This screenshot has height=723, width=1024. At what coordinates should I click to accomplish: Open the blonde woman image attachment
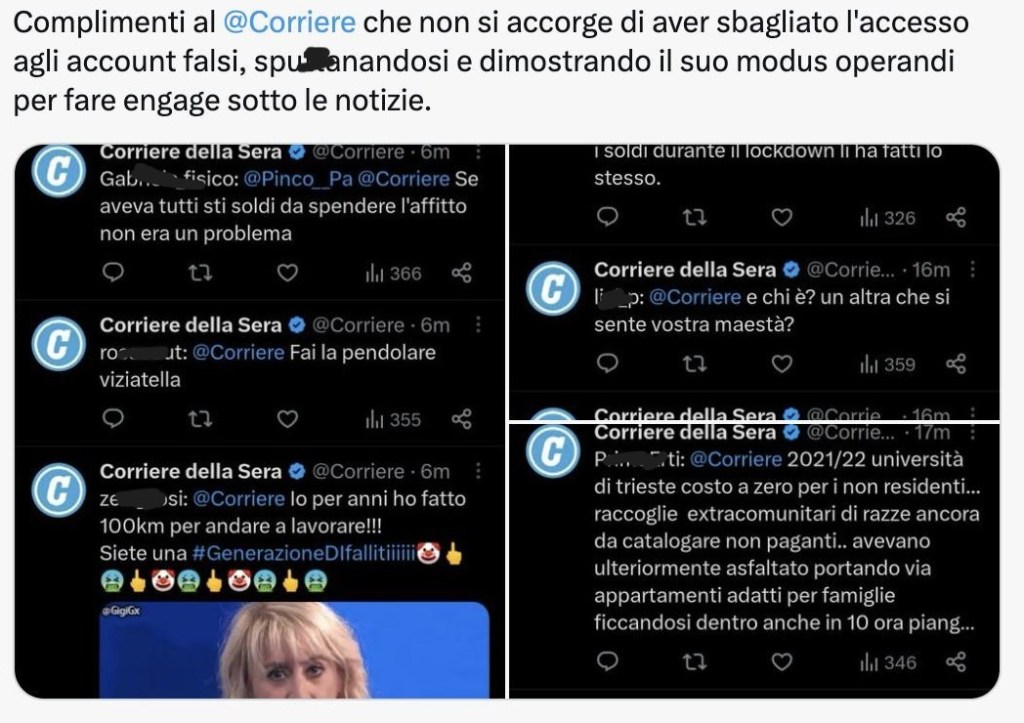(x=294, y=649)
